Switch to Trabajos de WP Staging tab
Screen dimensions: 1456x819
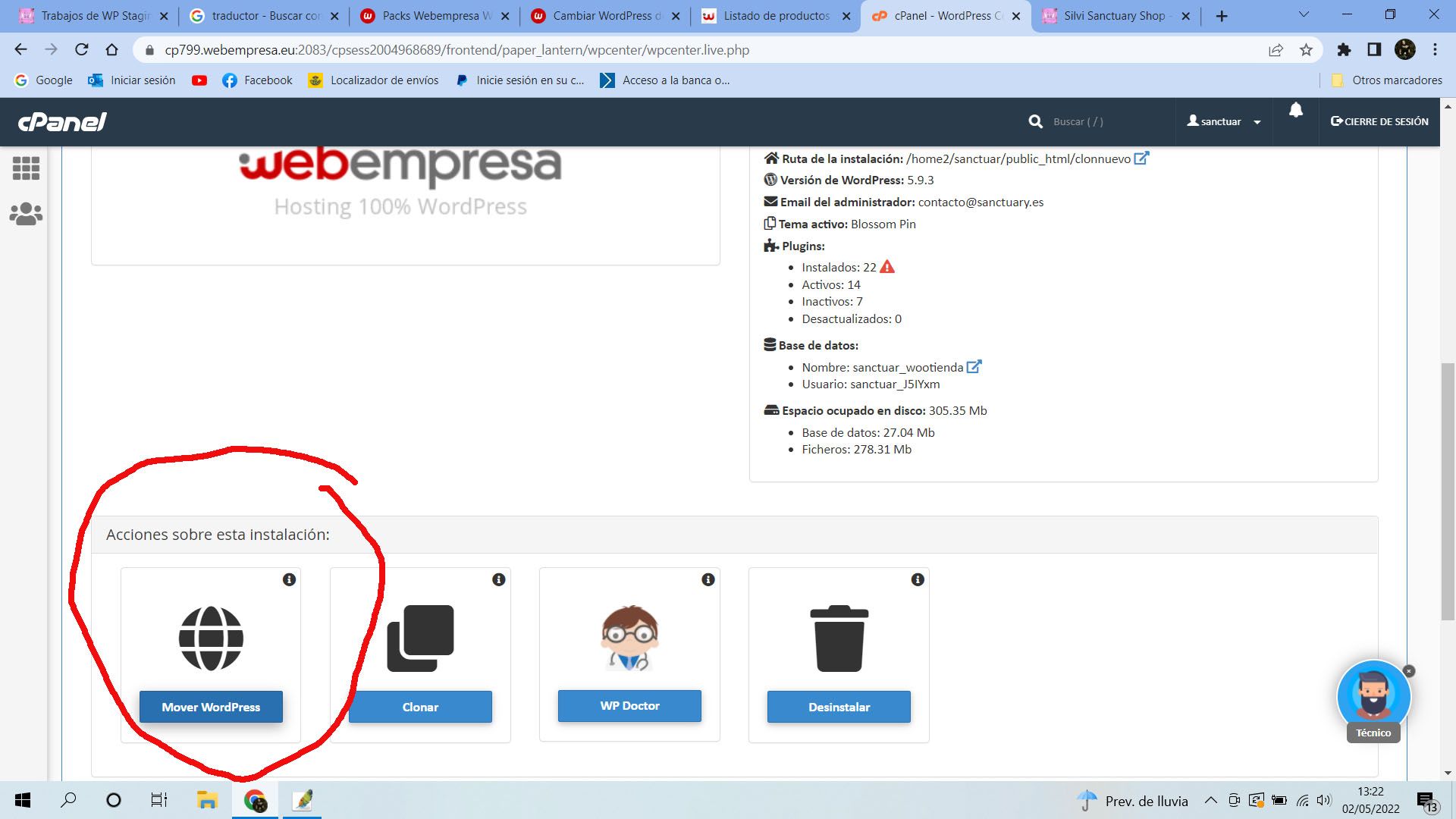tap(95, 15)
